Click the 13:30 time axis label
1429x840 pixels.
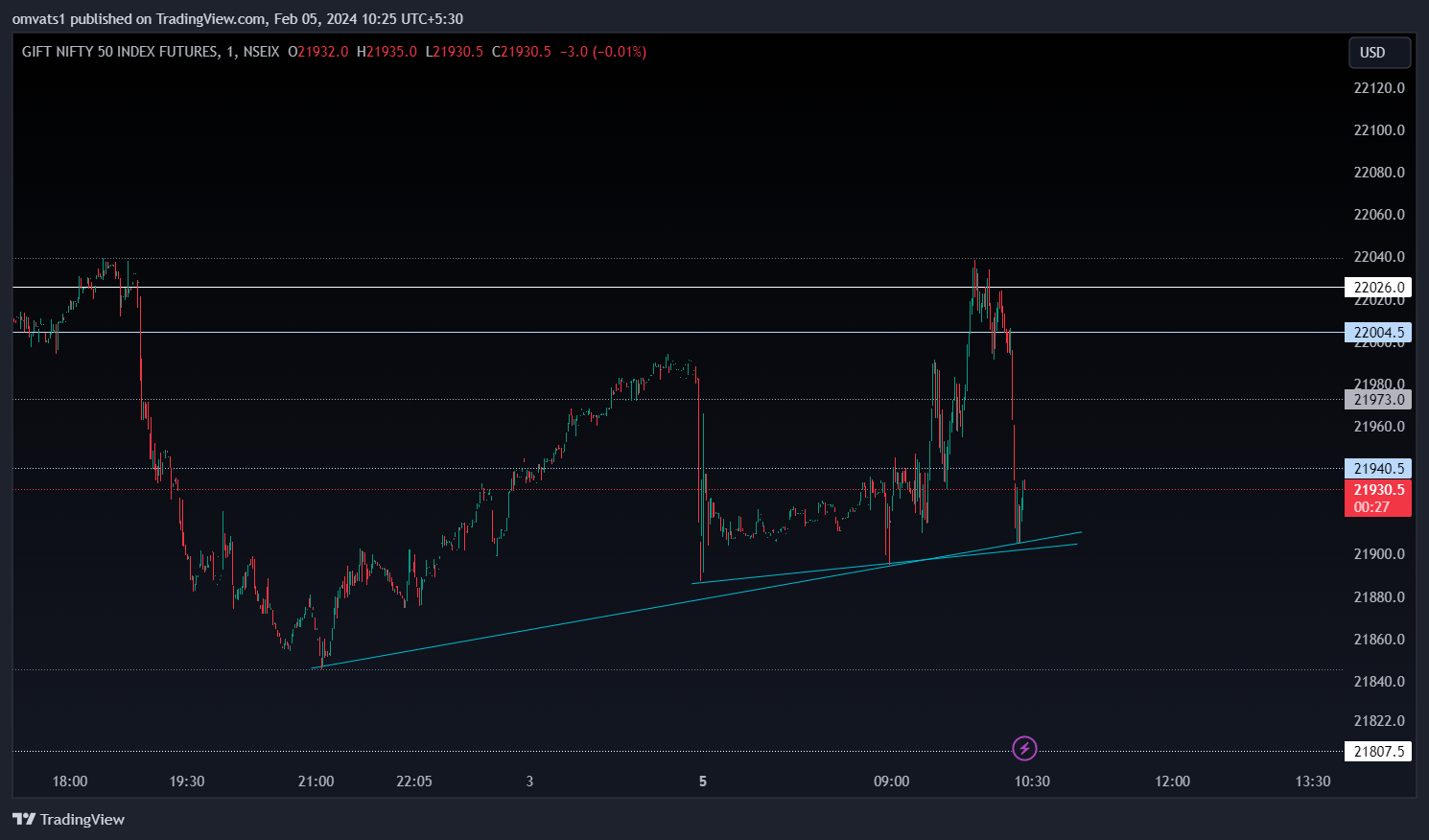(1313, 782)
